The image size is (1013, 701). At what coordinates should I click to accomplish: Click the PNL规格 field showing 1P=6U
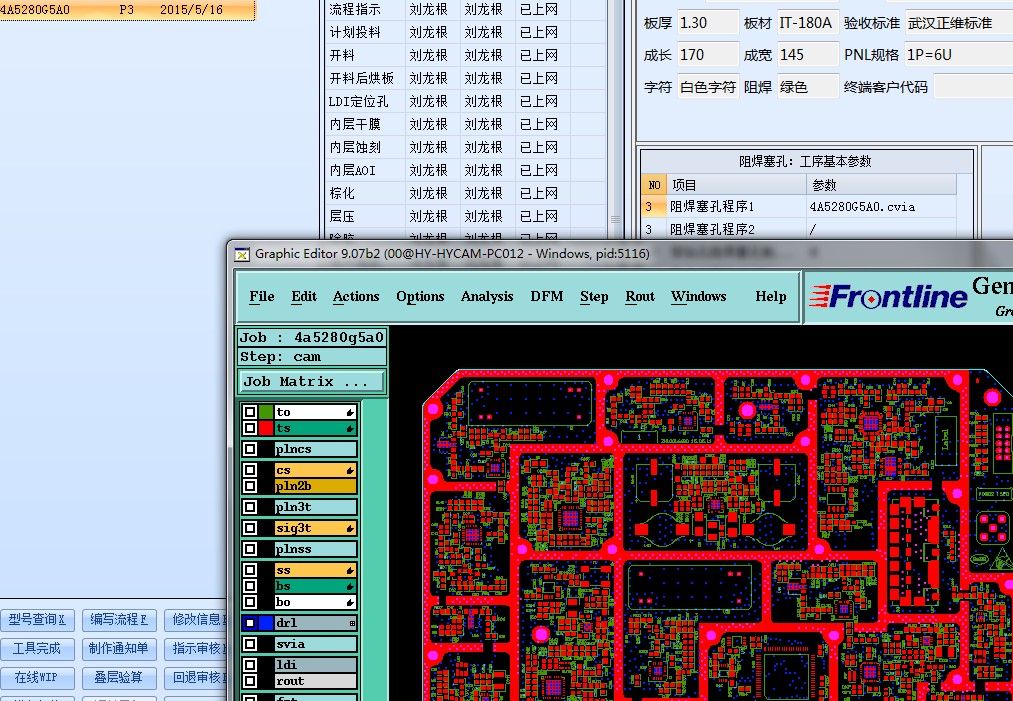tap(959, 55)
